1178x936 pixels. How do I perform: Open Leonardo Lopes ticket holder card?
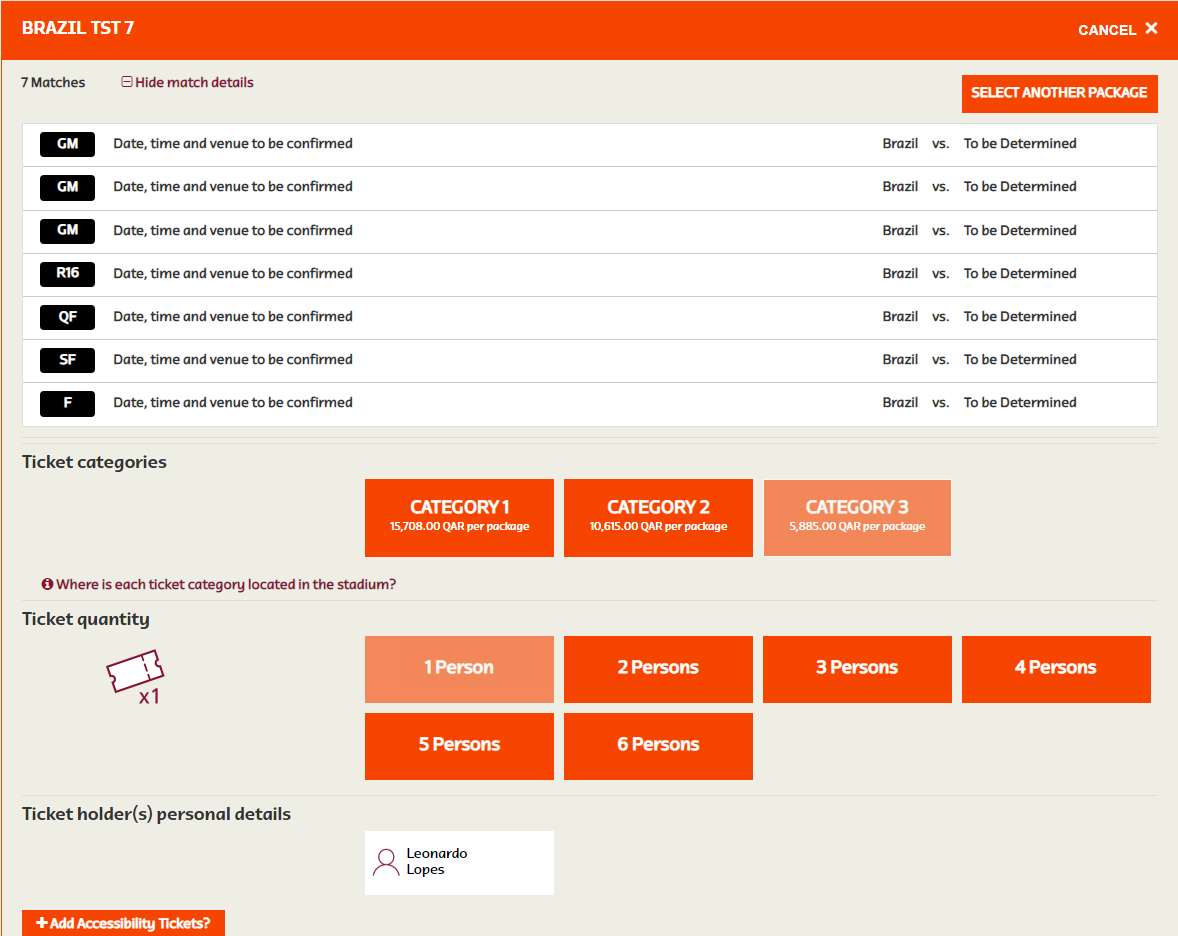click(459, 862)
